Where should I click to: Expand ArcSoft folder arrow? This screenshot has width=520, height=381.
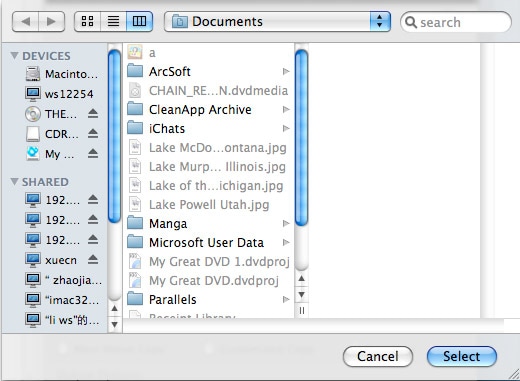point(286,71)
